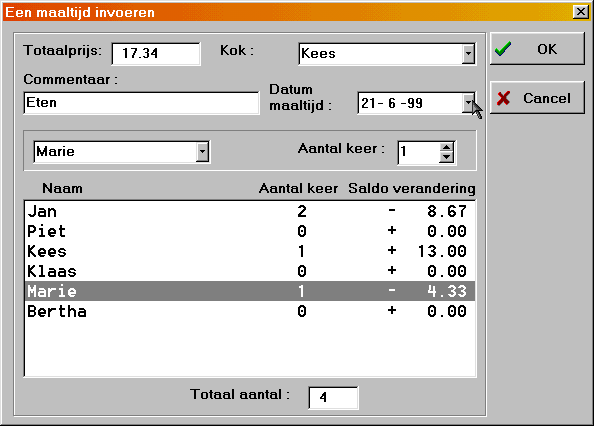Select the Piet row in the list

[x=250, y=231]
